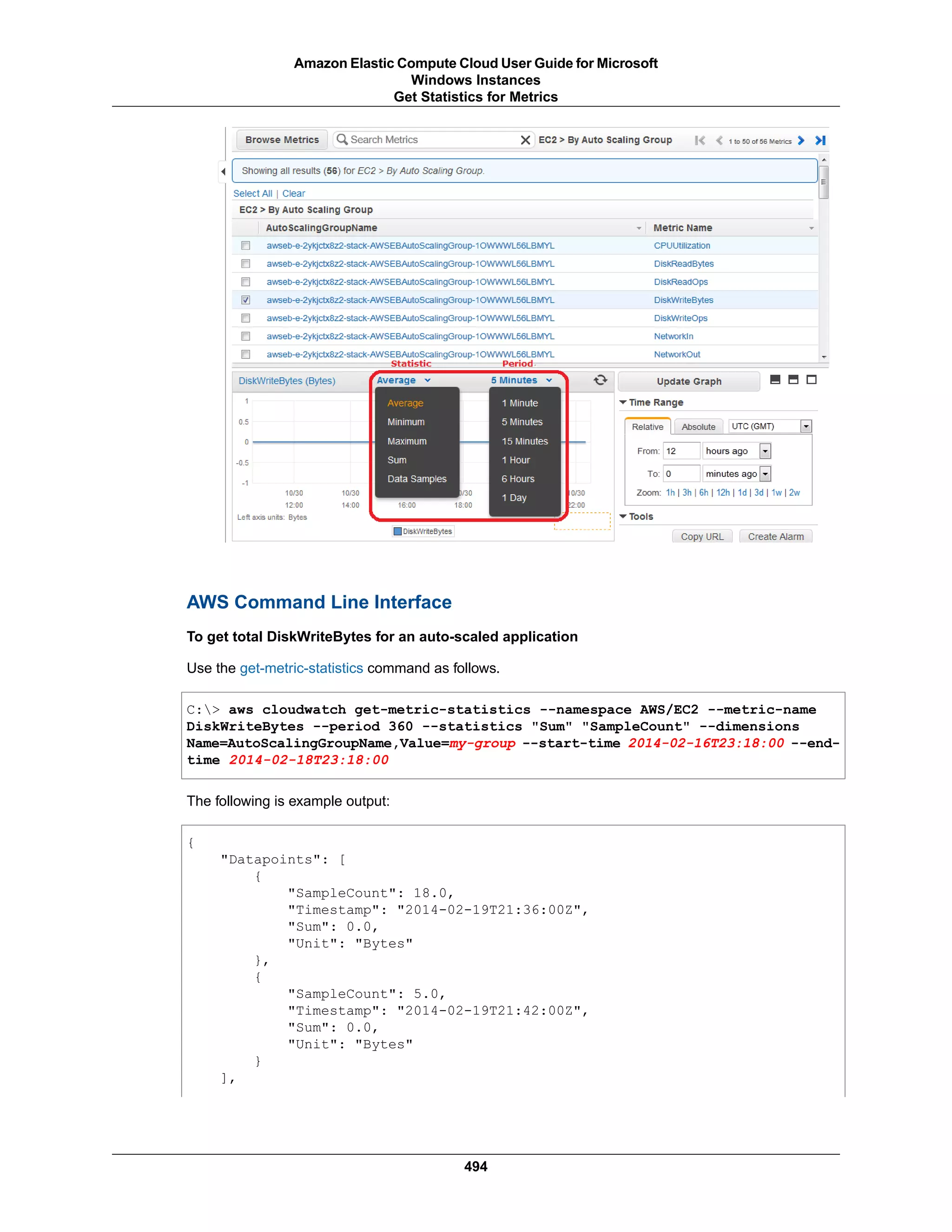The width and height of the screenshot is (952, 1232).
Task: Switch to the Relative tab
Action: tap(648, 426)
